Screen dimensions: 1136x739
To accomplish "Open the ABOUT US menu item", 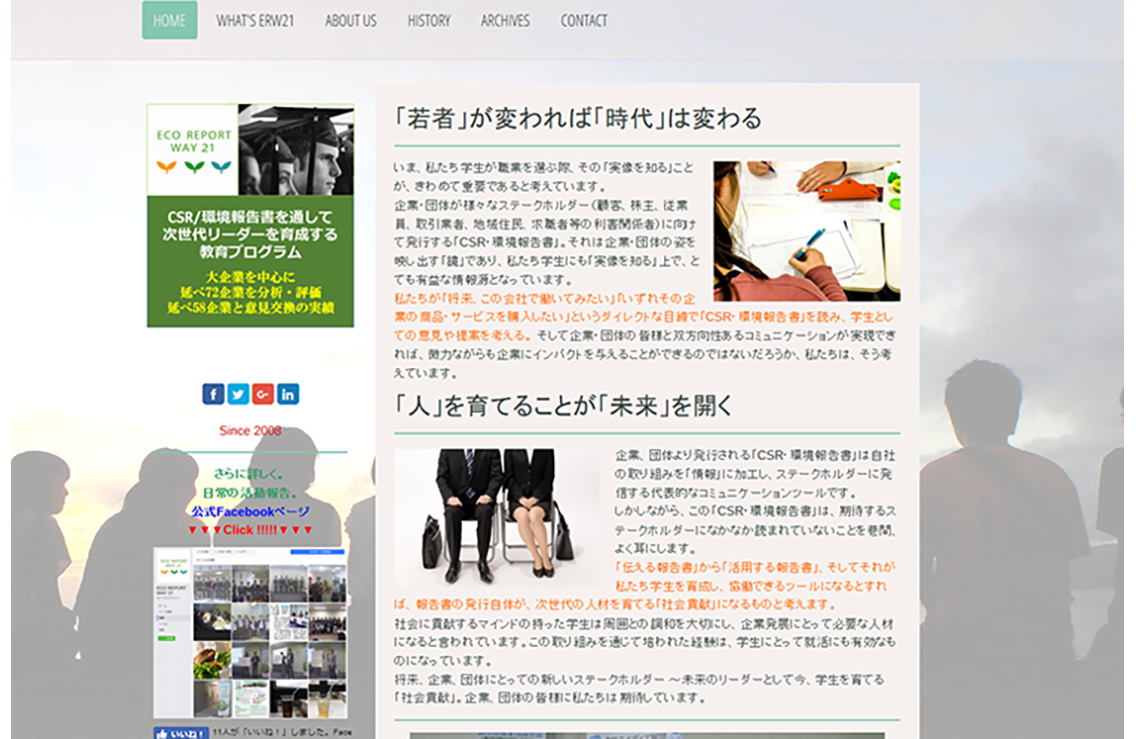I will pos(351,20).
